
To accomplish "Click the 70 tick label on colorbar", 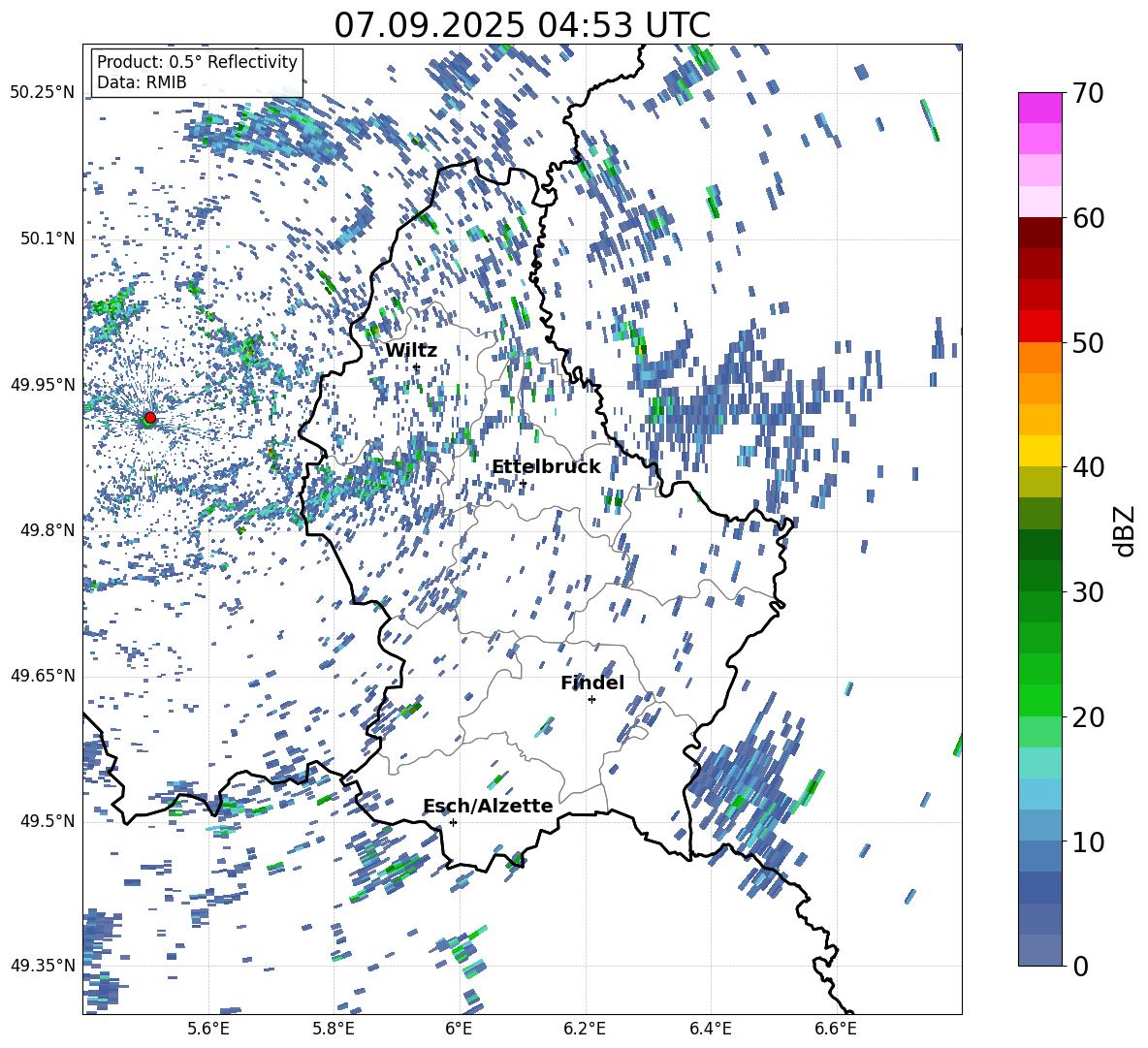I will [1088, 94].
